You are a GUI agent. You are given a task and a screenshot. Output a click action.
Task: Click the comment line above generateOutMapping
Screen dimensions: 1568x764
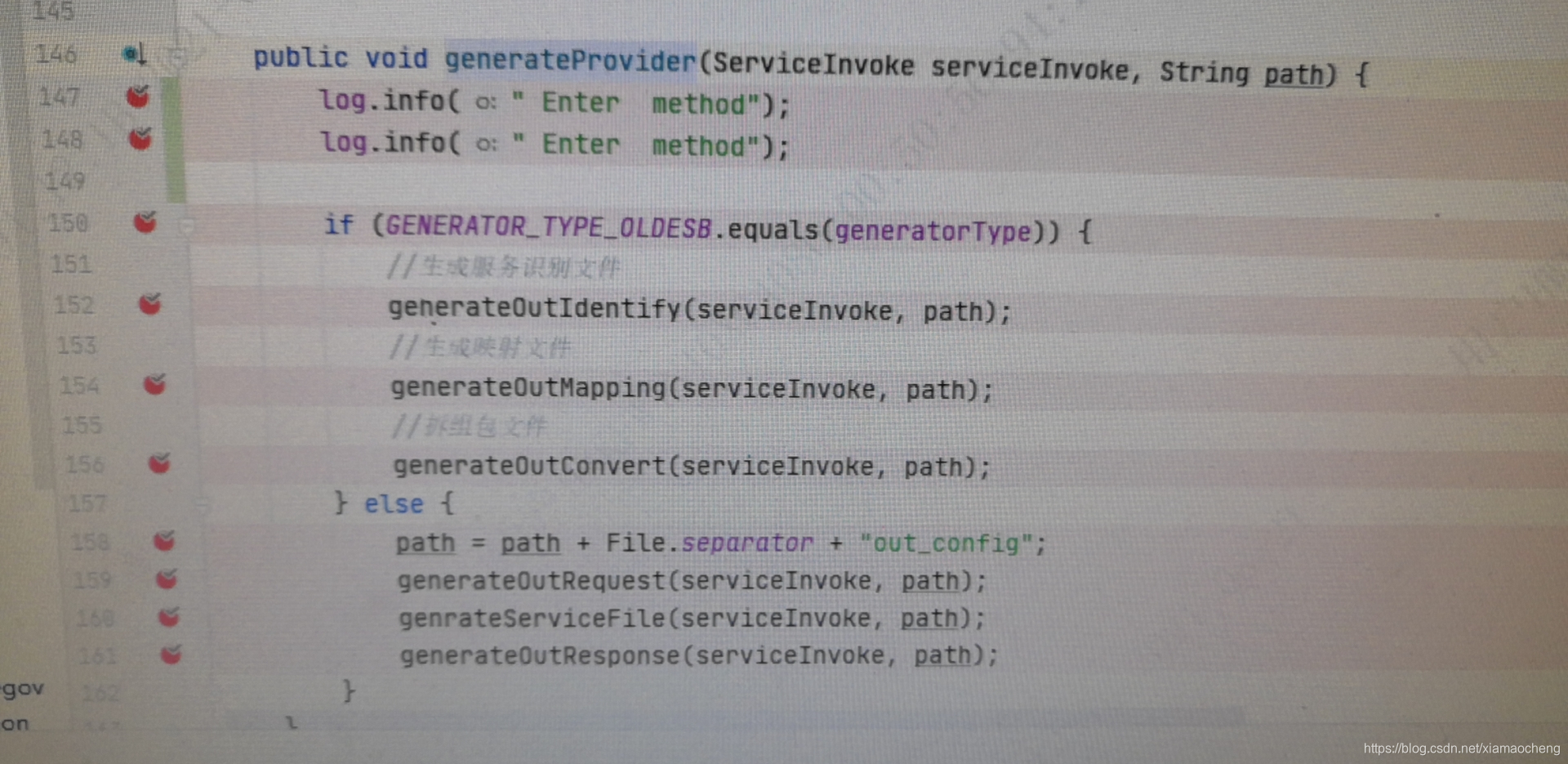pyautogui.click(x=479, y=348)
